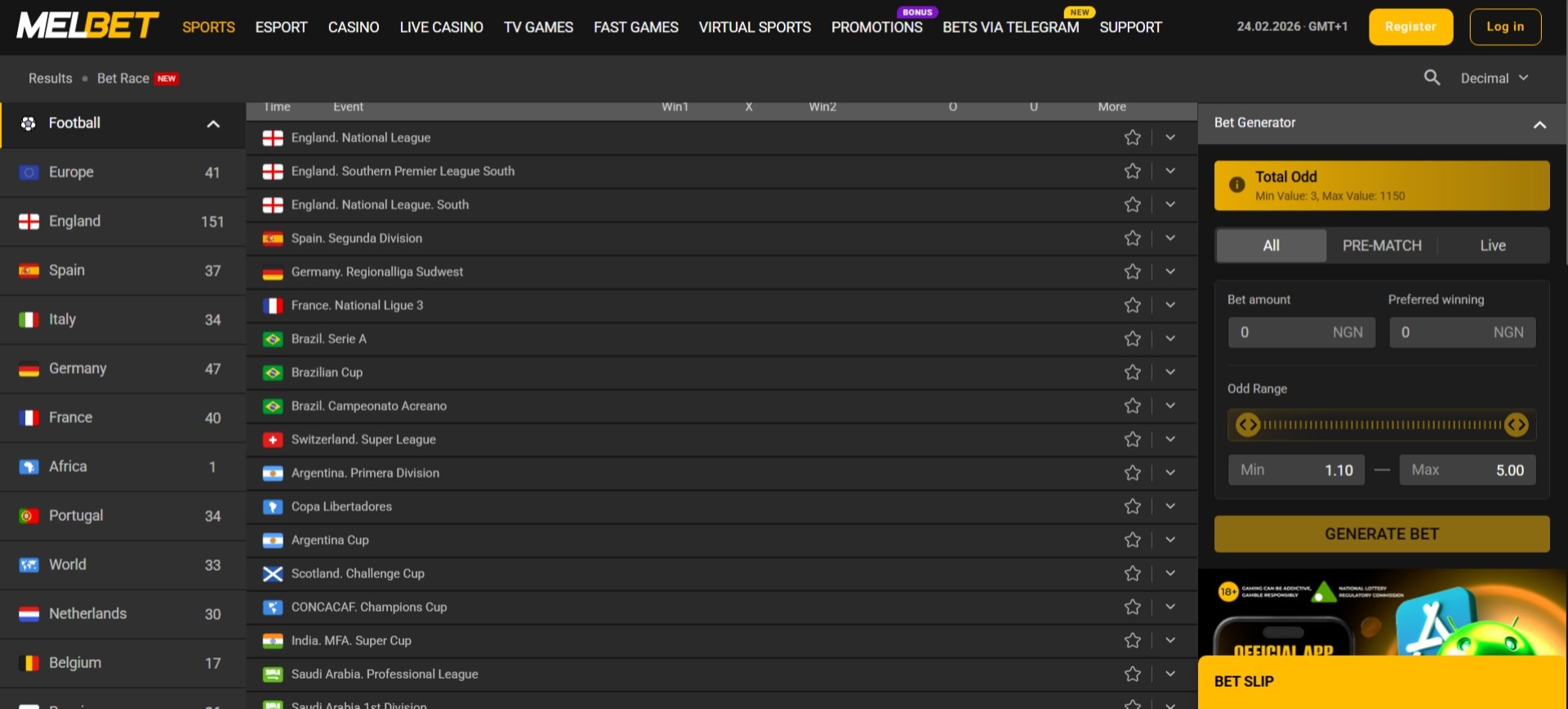The width and height of the screenshot is (1568, 709).
Task: Expand Brazil Serie A matches
Action: pyautogui.click(x=1170, y=338)
